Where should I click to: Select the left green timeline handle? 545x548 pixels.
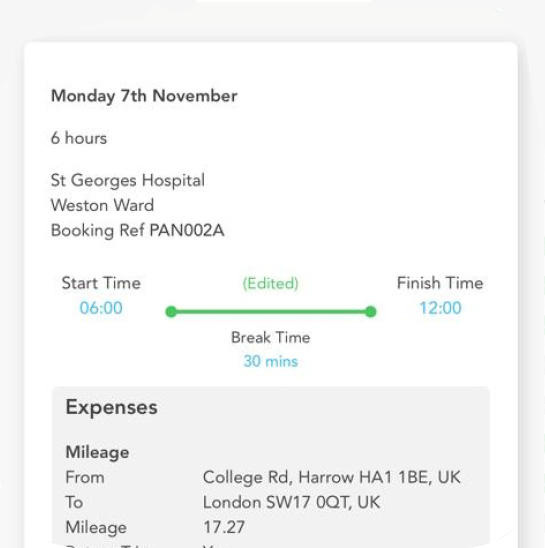171,311
